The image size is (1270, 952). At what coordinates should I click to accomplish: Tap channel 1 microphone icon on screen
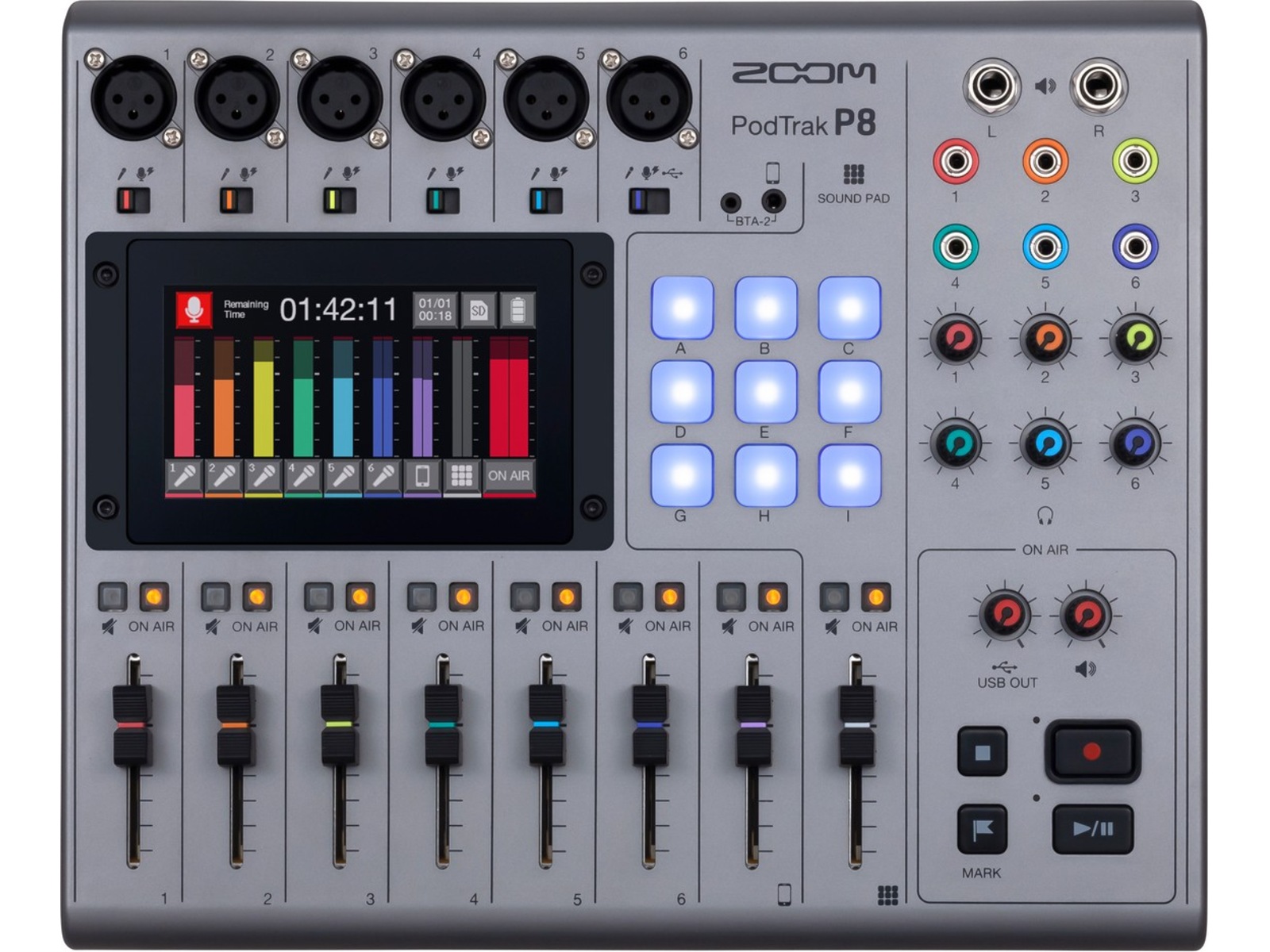tap(184, 476)
